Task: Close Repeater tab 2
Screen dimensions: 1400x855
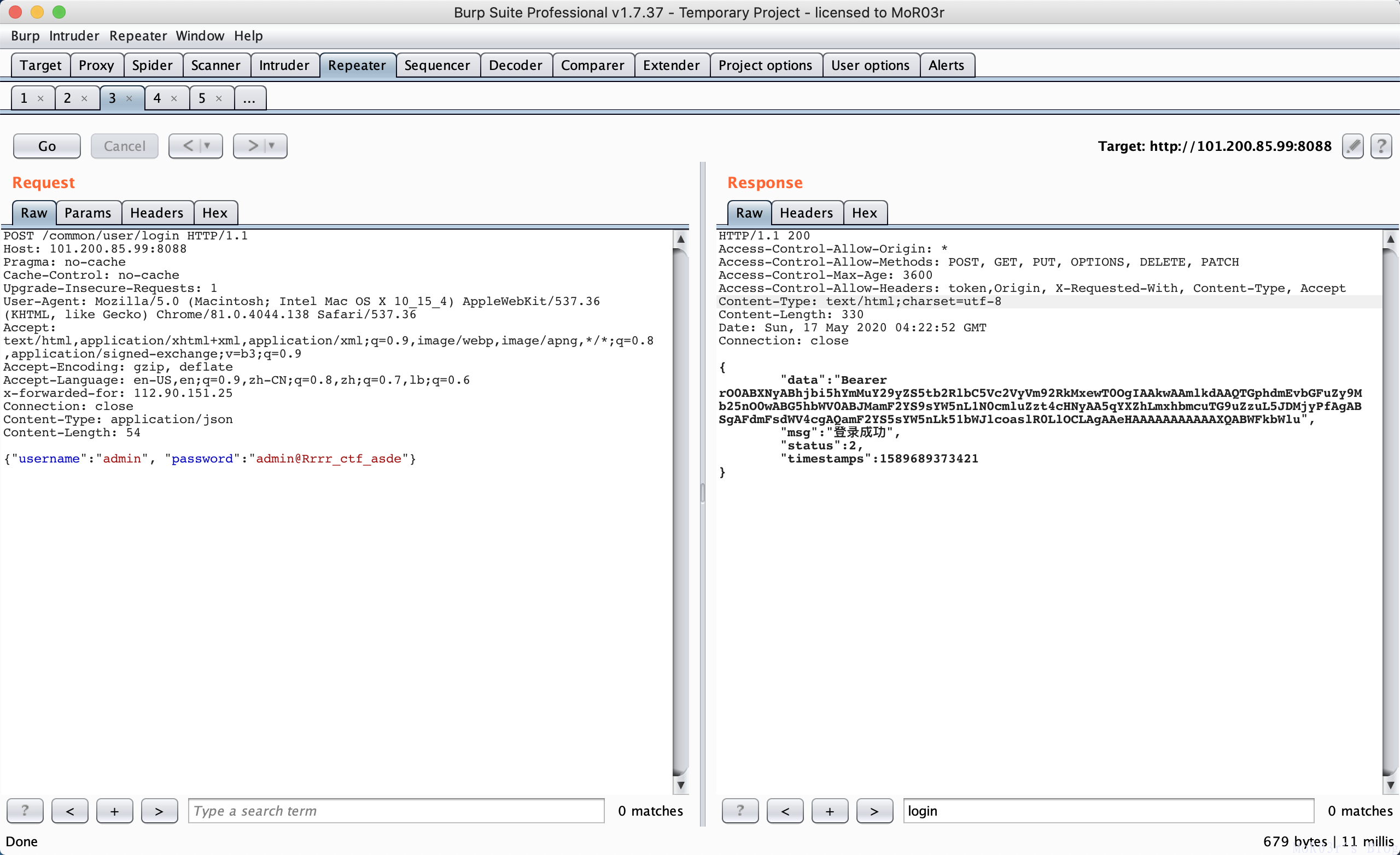Action: click(84, 98)
